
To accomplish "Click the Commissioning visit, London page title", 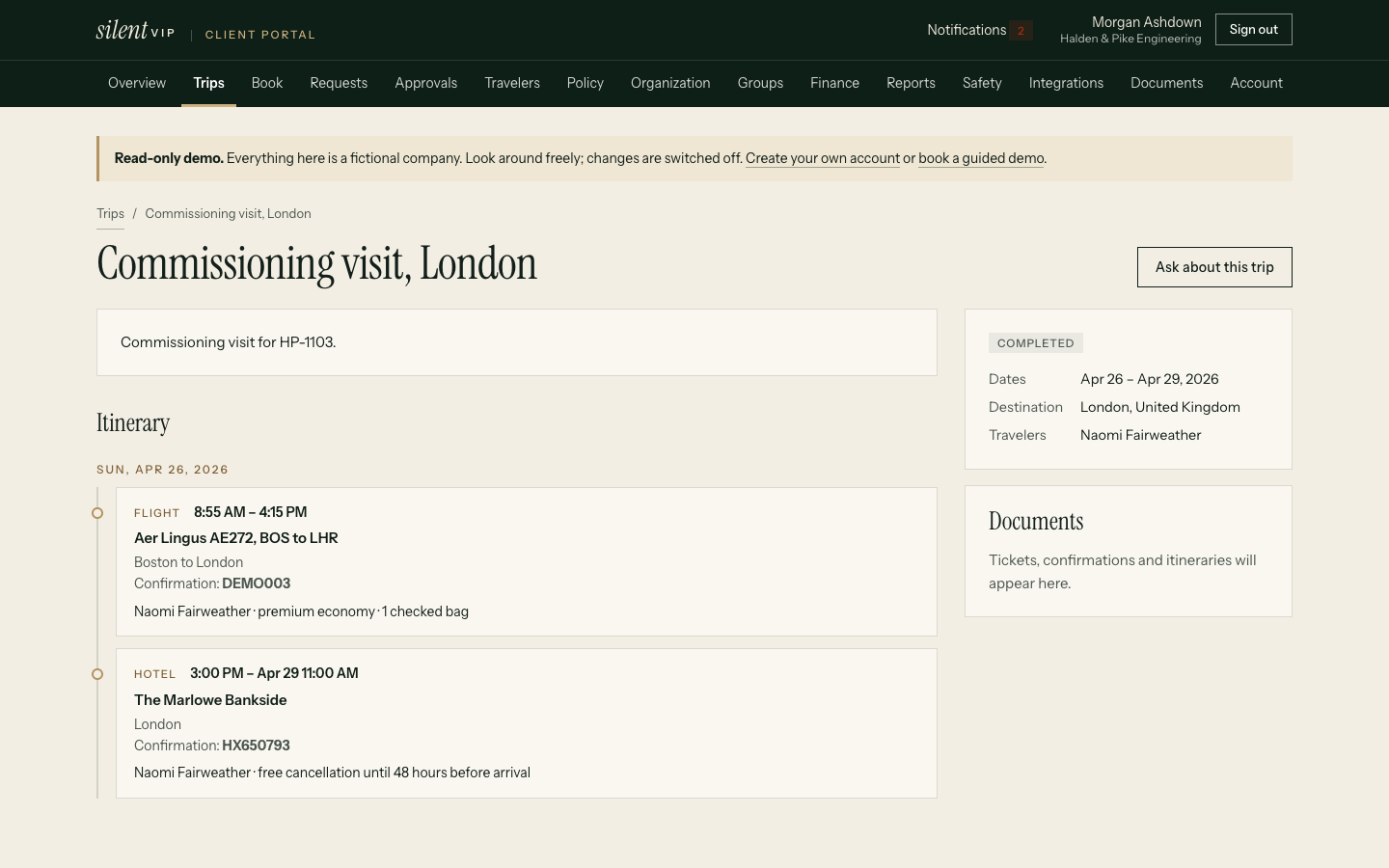I will click(x=316, y=263).
